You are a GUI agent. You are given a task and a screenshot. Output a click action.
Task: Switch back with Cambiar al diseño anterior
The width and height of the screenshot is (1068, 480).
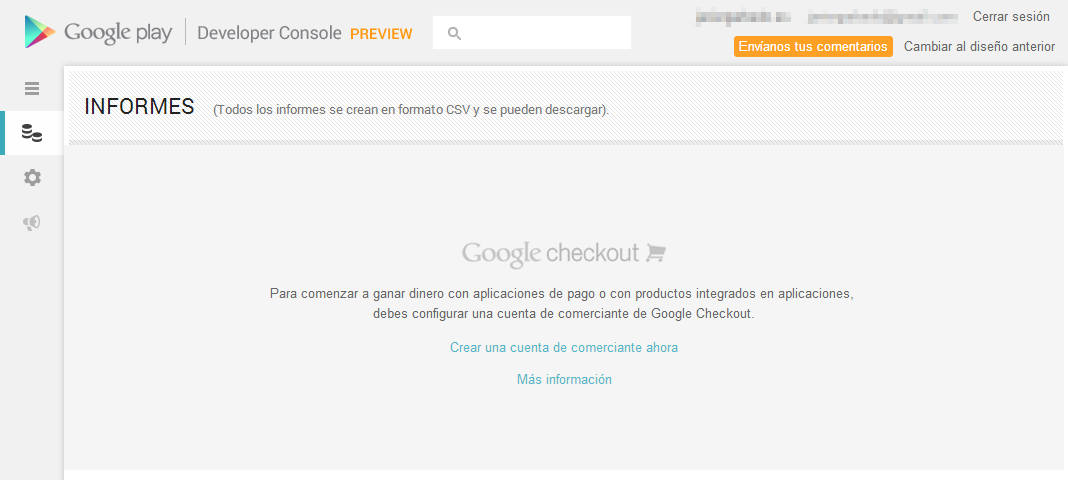(x=979, y=47)
